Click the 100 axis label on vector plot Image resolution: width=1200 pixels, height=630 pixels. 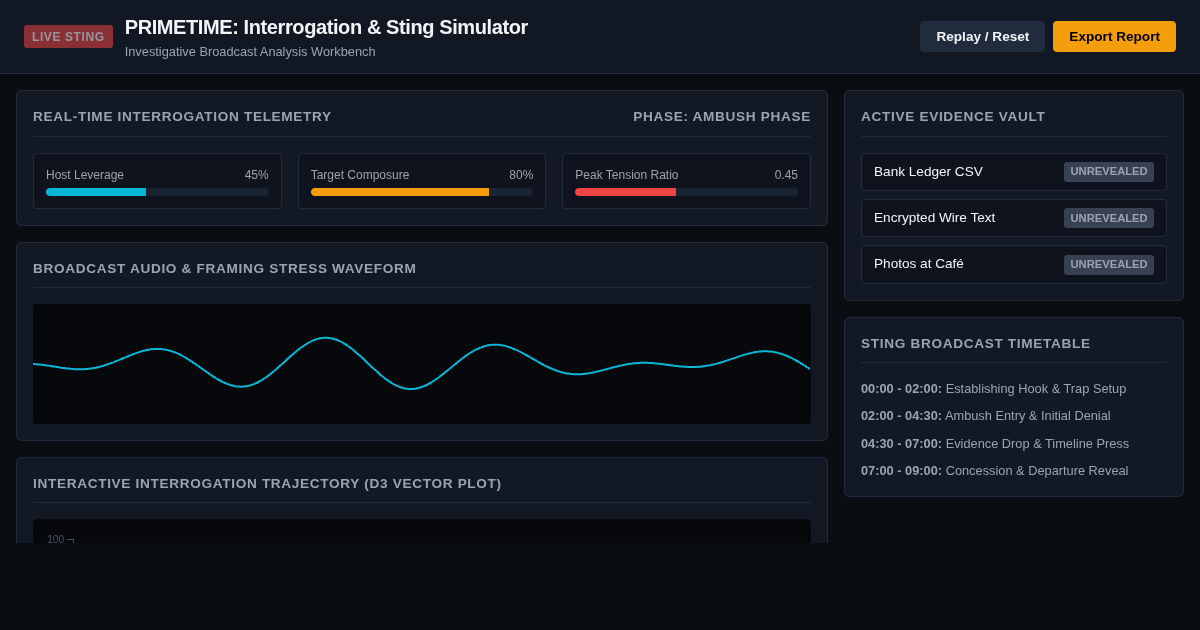55,539
